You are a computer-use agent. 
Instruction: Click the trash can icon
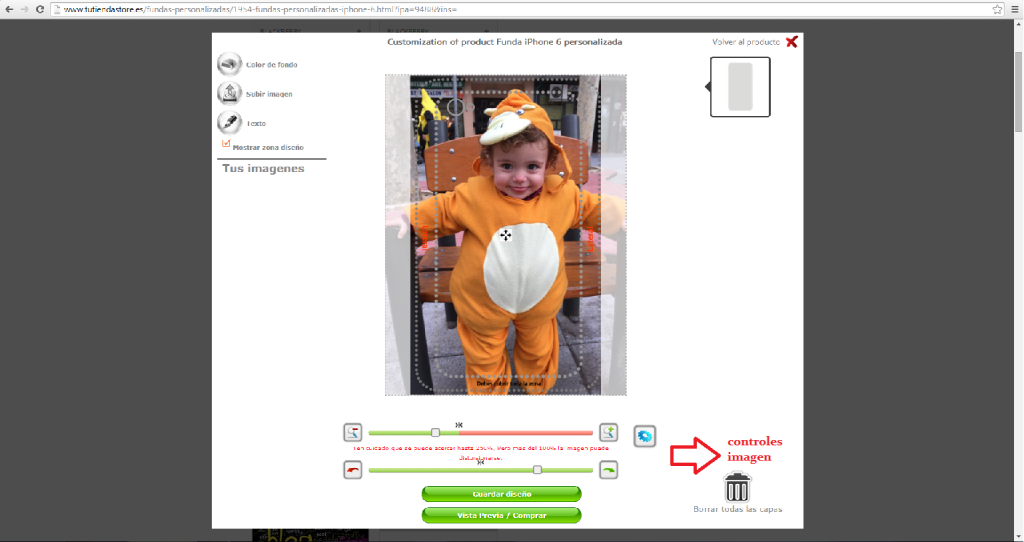tap(737, 487)
